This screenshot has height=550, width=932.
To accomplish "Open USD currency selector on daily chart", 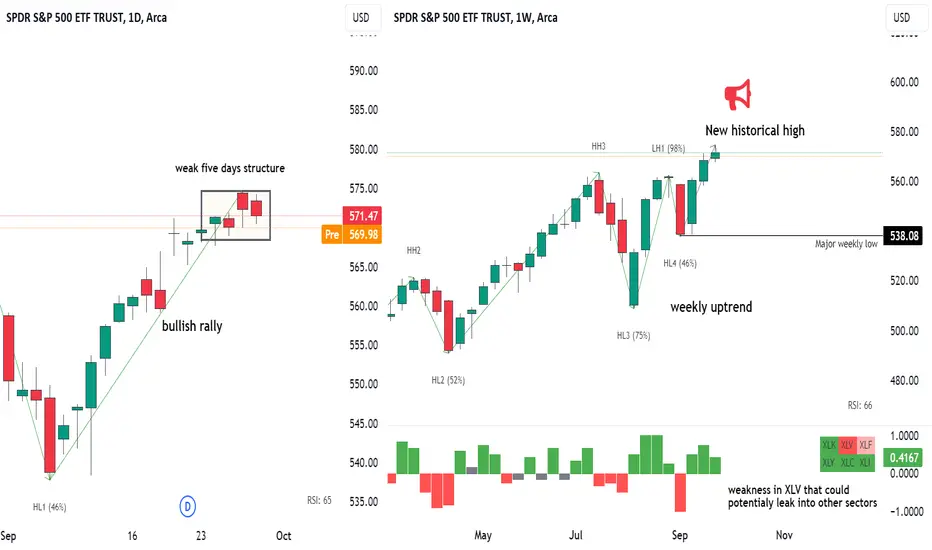I will (x=361, y=17).
